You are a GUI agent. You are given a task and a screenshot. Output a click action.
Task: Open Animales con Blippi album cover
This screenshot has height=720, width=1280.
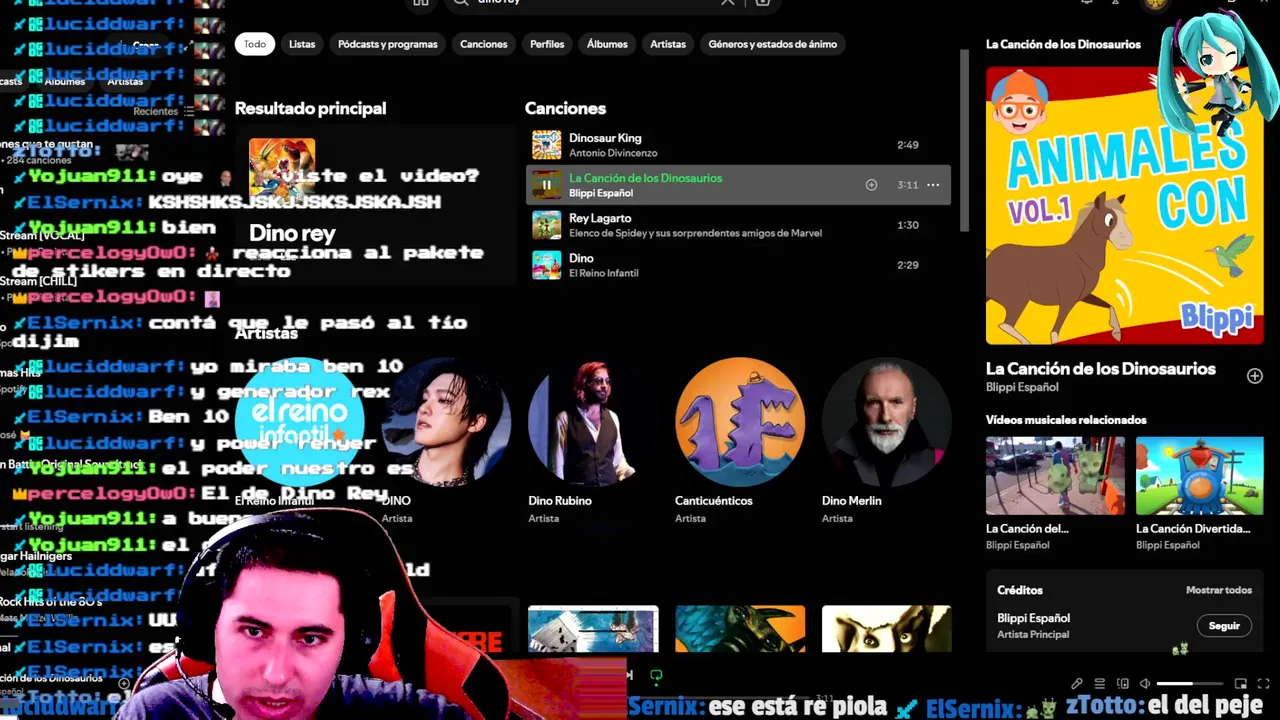(x=1124, y=206)
